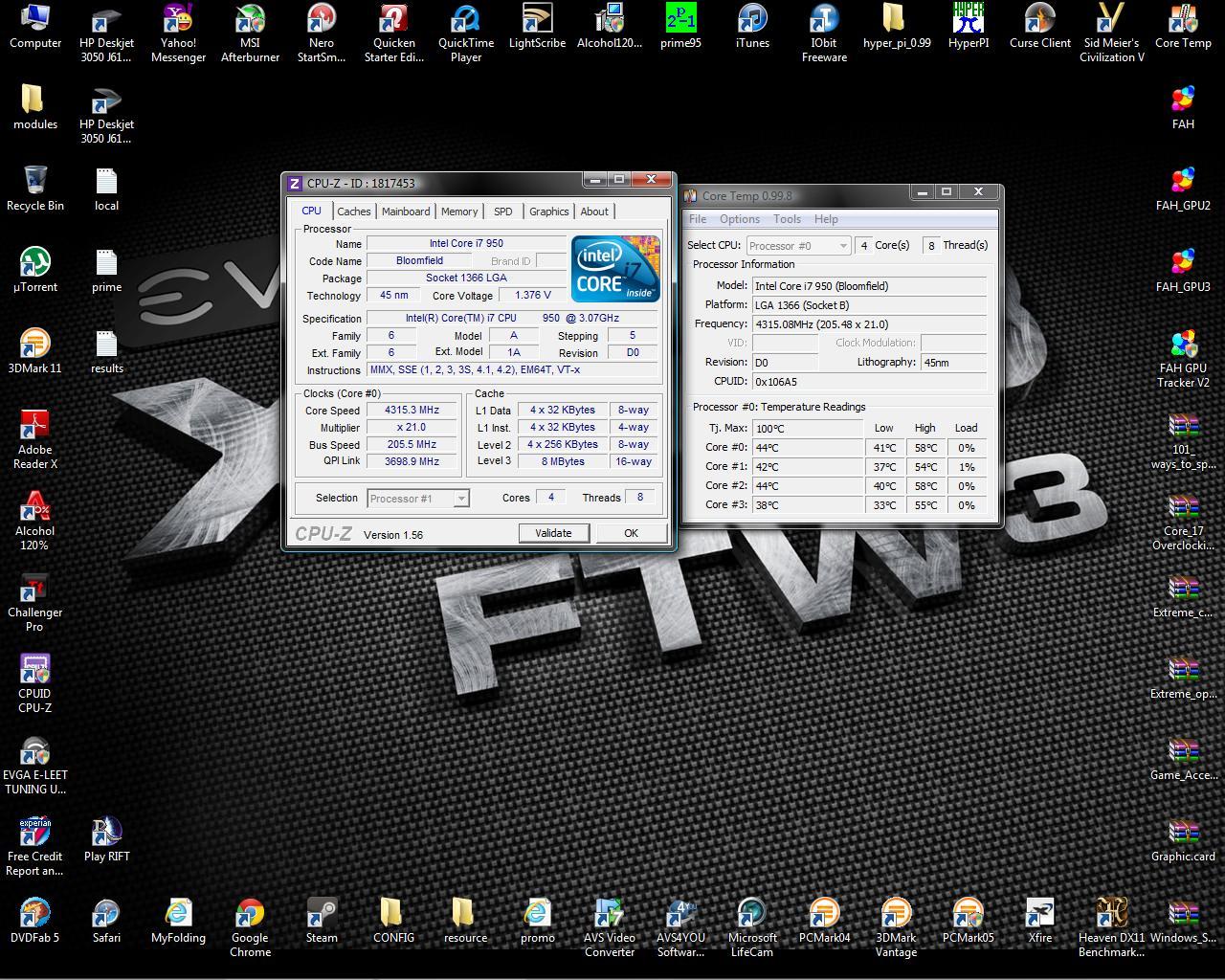Open Core Temp desktop shortcut
The height and width of the screenshot is (980, 1225).
(x=1183, y=27)
